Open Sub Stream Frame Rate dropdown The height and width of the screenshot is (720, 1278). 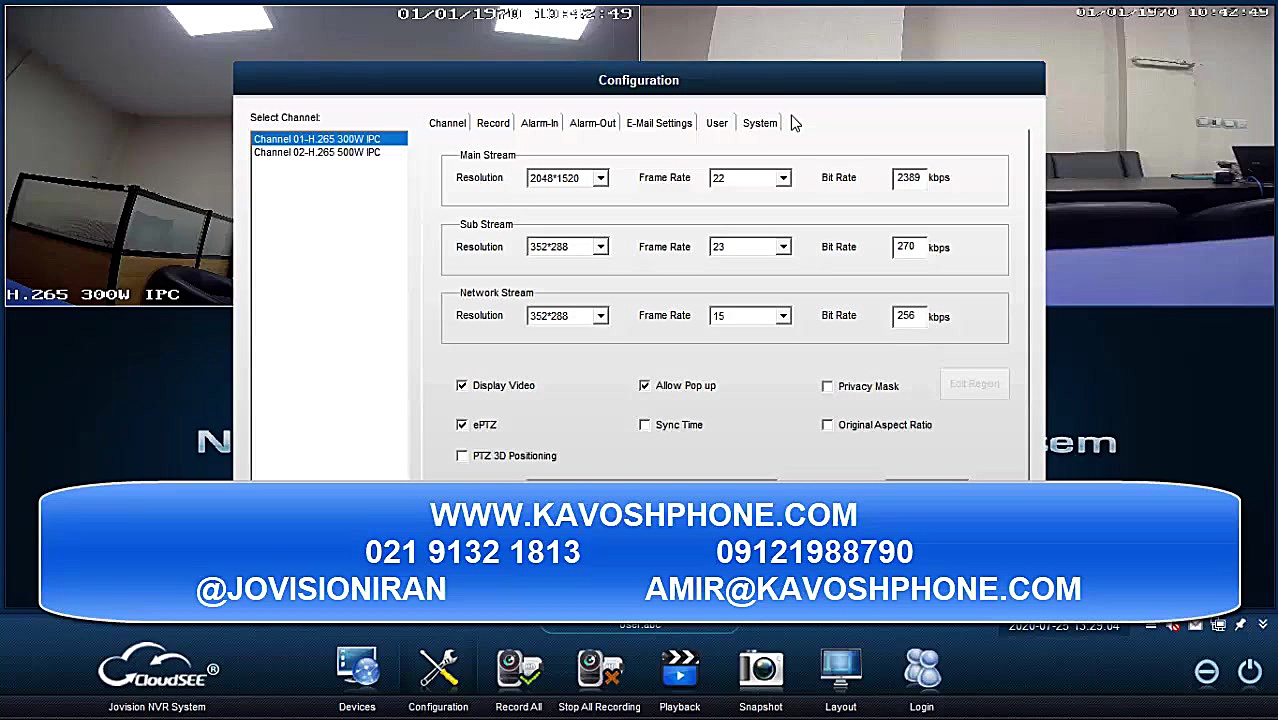(x=783, y=247)
